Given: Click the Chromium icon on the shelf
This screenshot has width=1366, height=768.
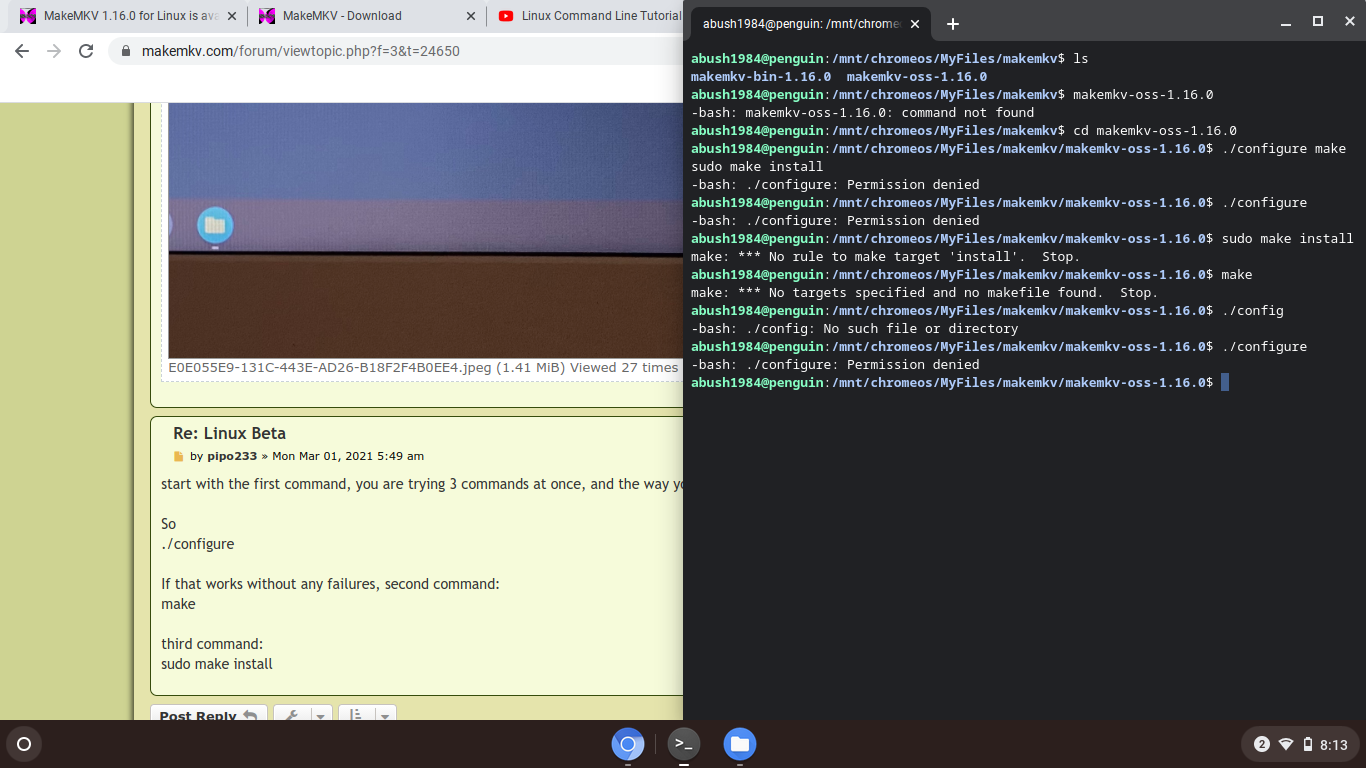Looking at the screenshot, I should (x=628, y=744).
